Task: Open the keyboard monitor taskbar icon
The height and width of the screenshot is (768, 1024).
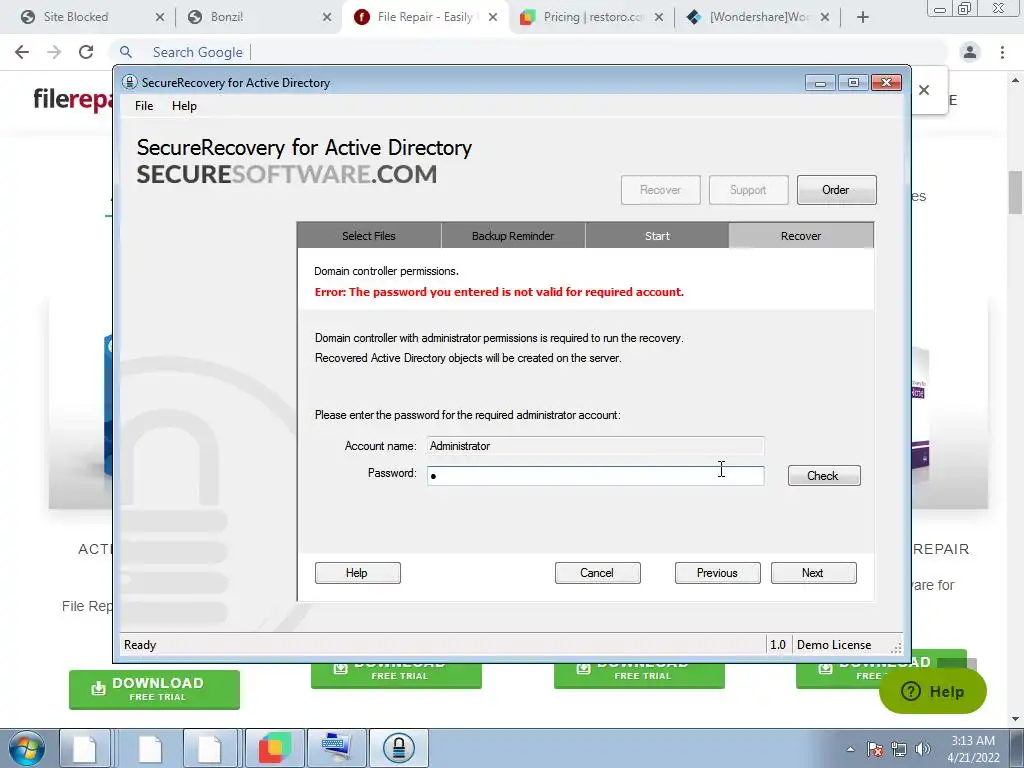Action: tap(336, 748)
